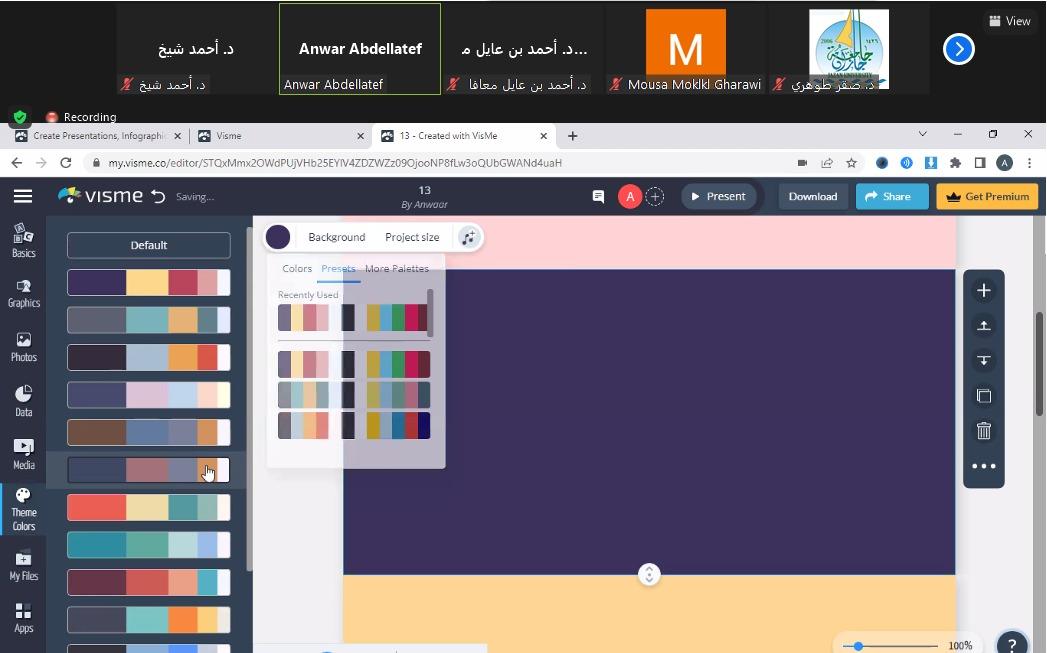
Task: Expand the View dropdown in meeting bar
Action: point(1009,21)
